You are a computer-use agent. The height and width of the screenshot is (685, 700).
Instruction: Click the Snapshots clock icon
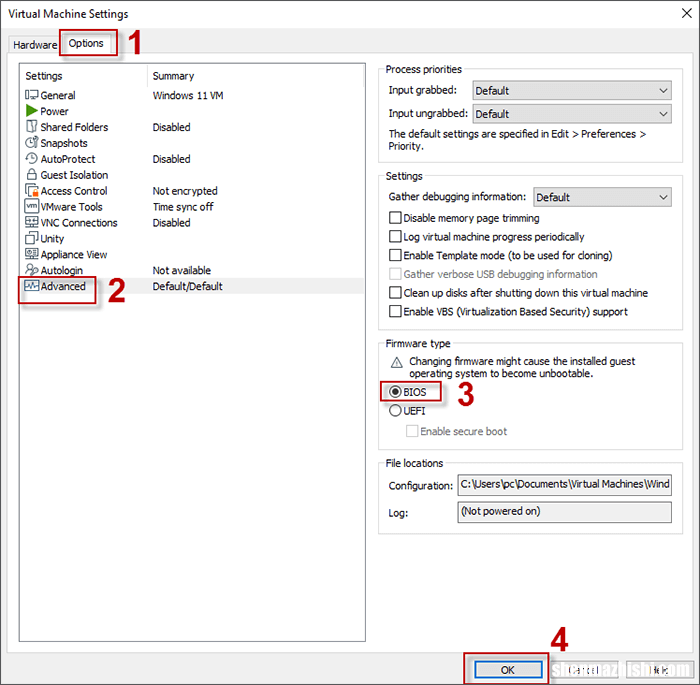click(32, 143)
